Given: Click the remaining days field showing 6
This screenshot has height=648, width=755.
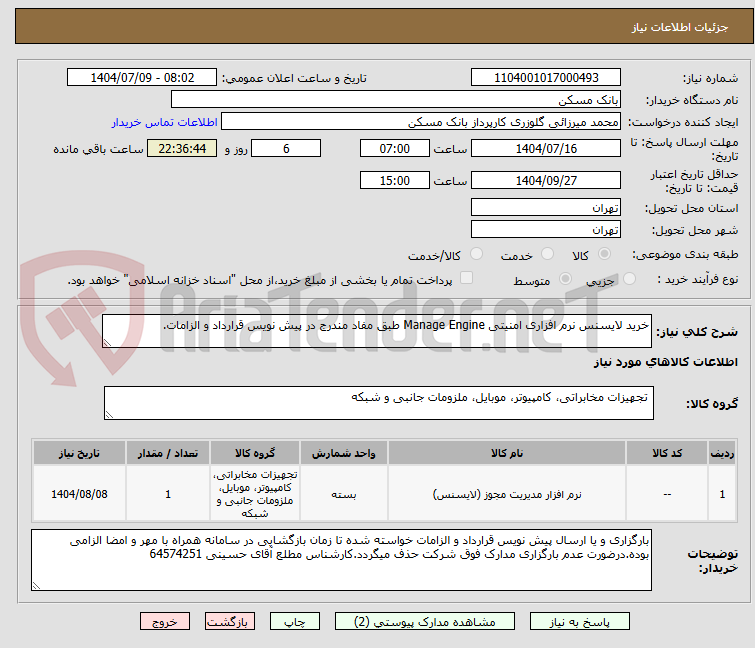Looking at the screenshot, I should point(286,148).
